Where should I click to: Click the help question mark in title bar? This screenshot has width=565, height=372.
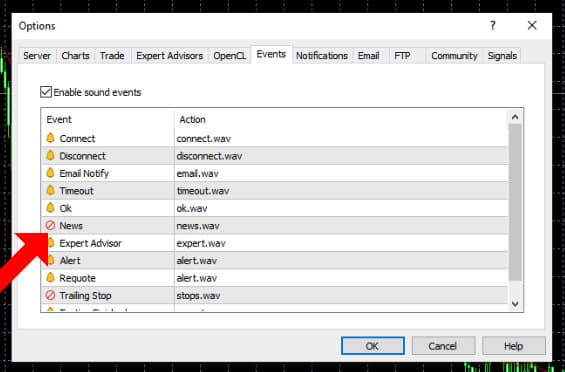[493, 25]
